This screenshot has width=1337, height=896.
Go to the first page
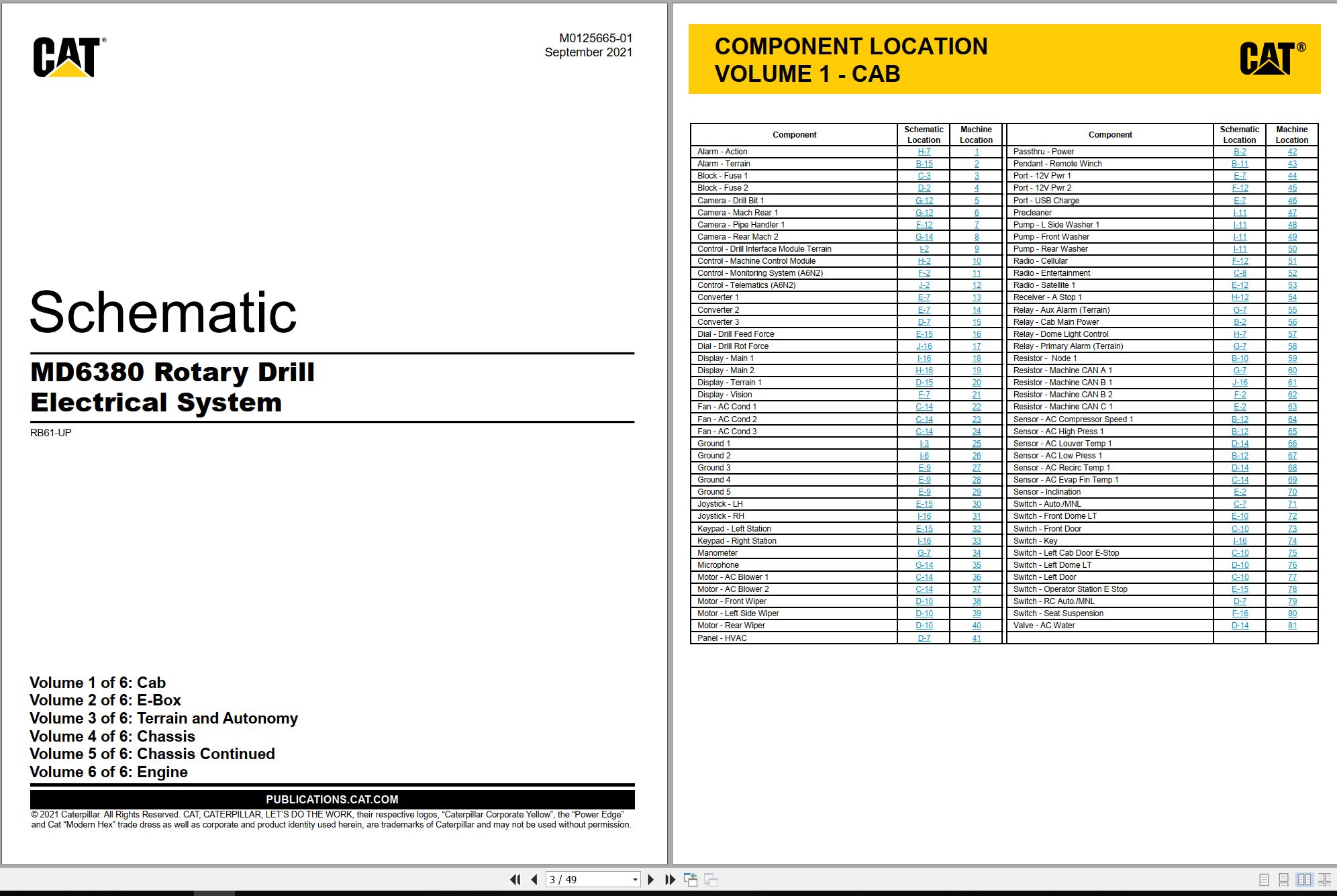point(515,879)
